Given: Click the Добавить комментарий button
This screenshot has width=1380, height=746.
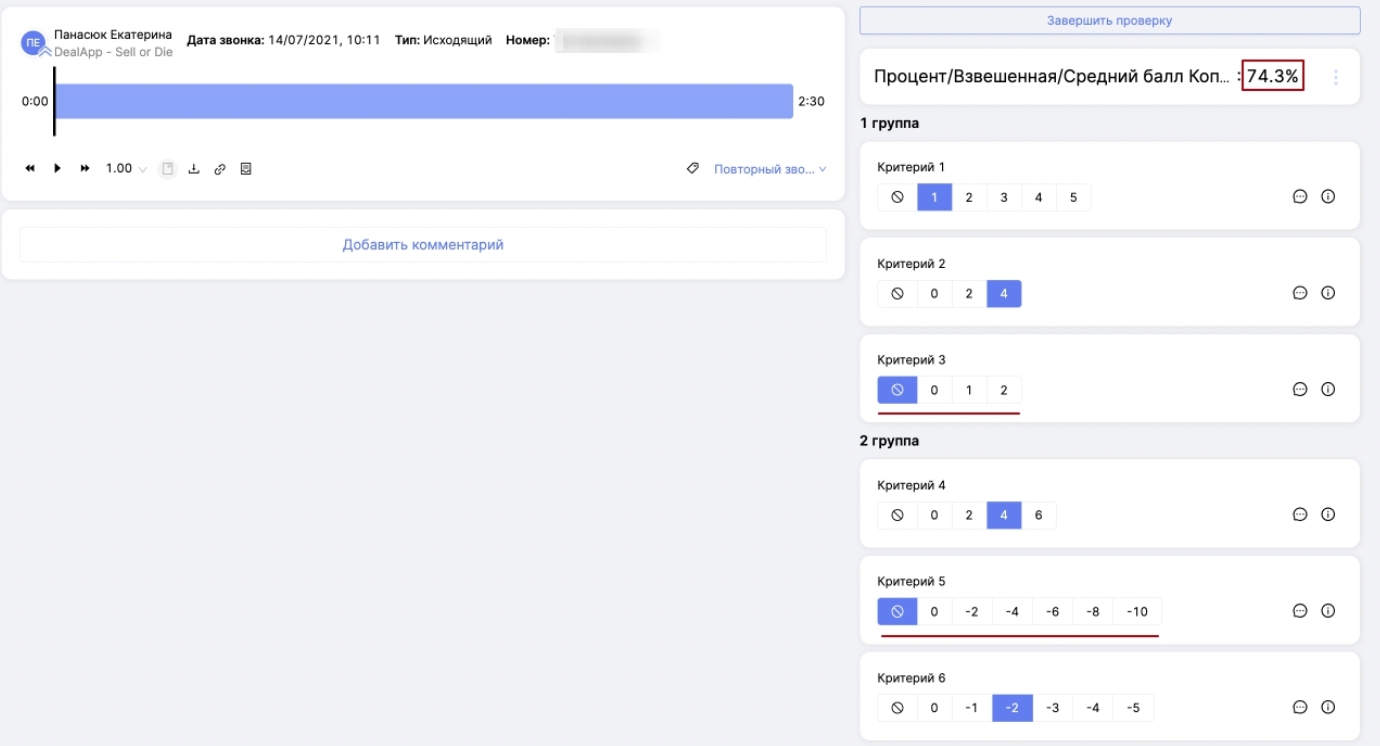Looking at the screenshot, I should tap(423, 245).
